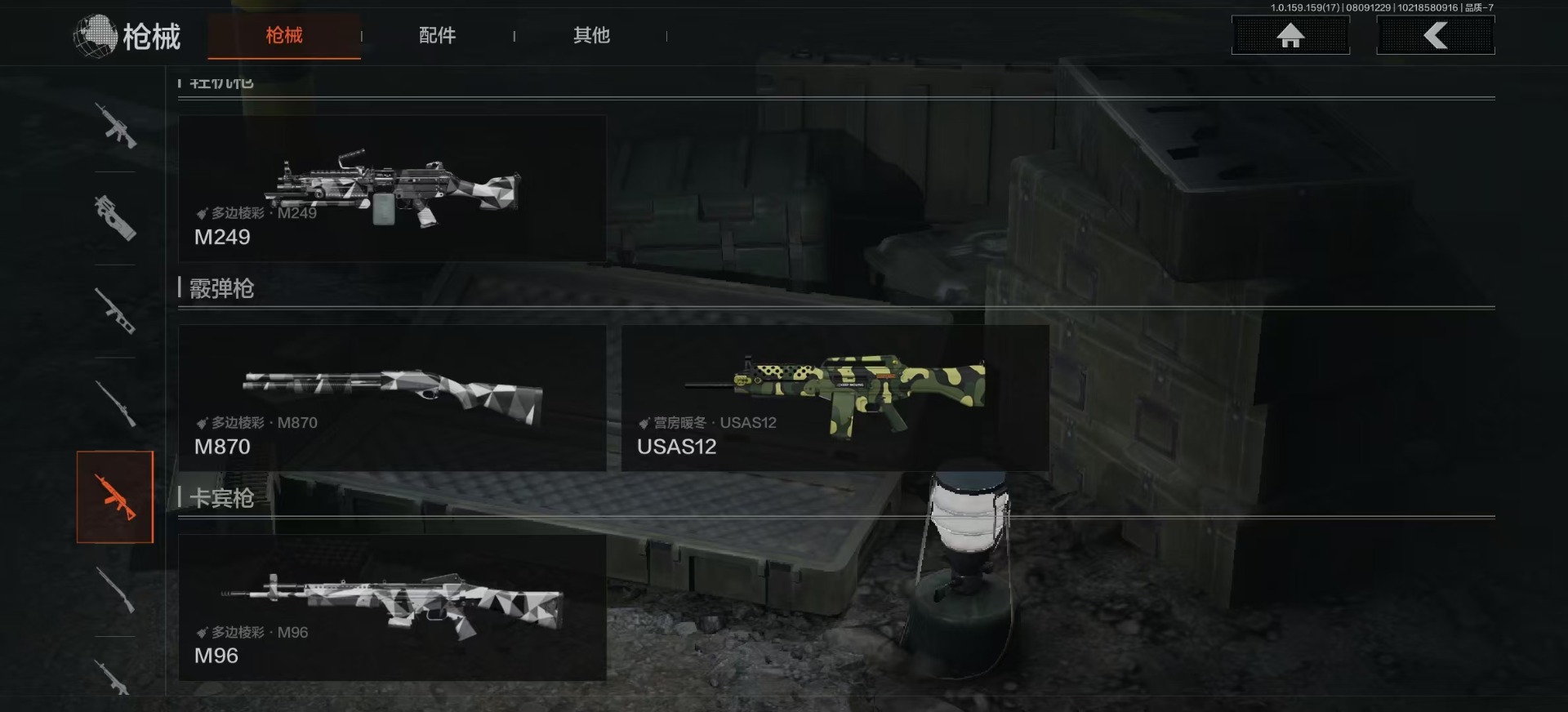Click the 卡宾枪 section header
The image size is (1568, 712).
[221, 498]
